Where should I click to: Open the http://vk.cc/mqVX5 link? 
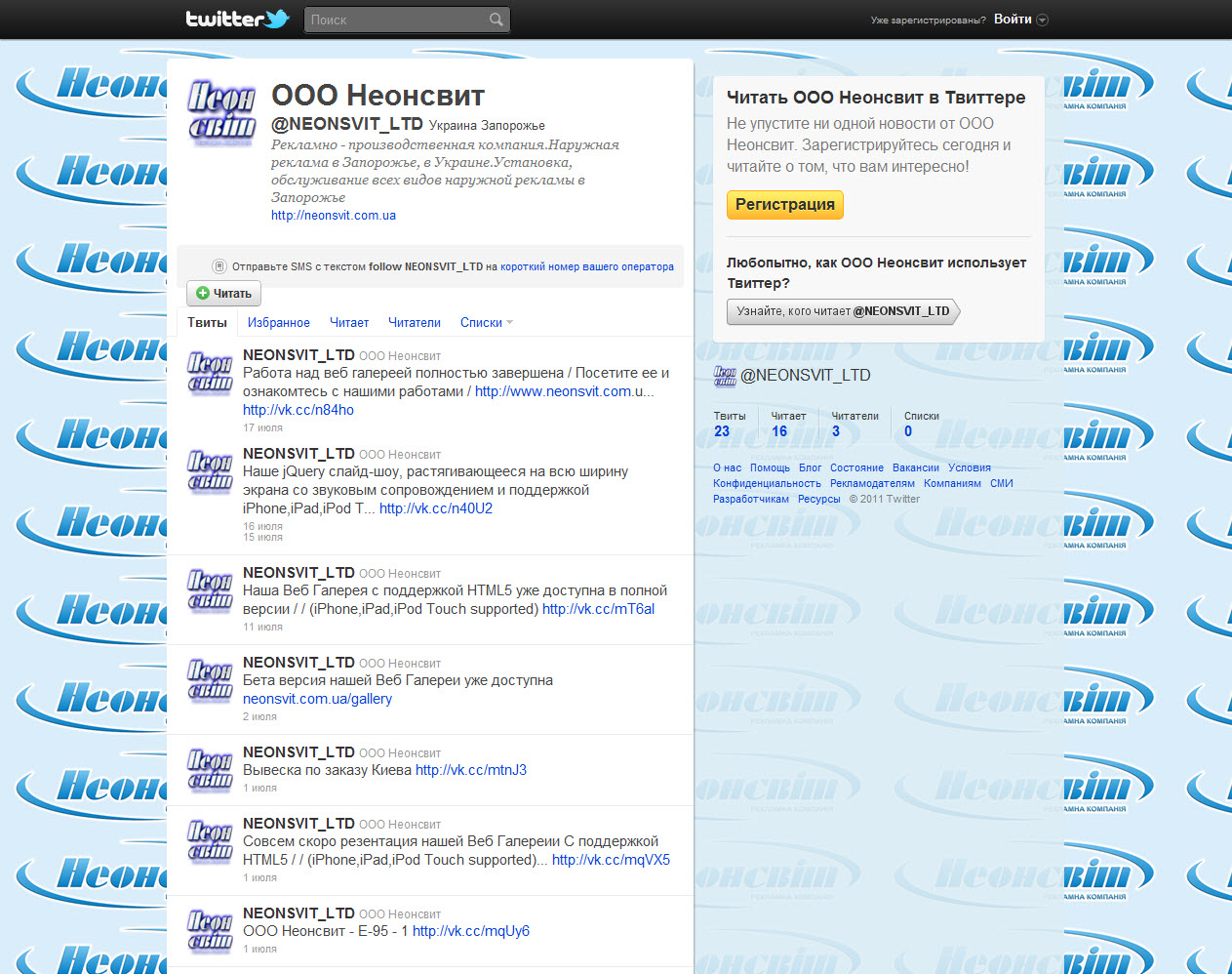pos(611,860)
